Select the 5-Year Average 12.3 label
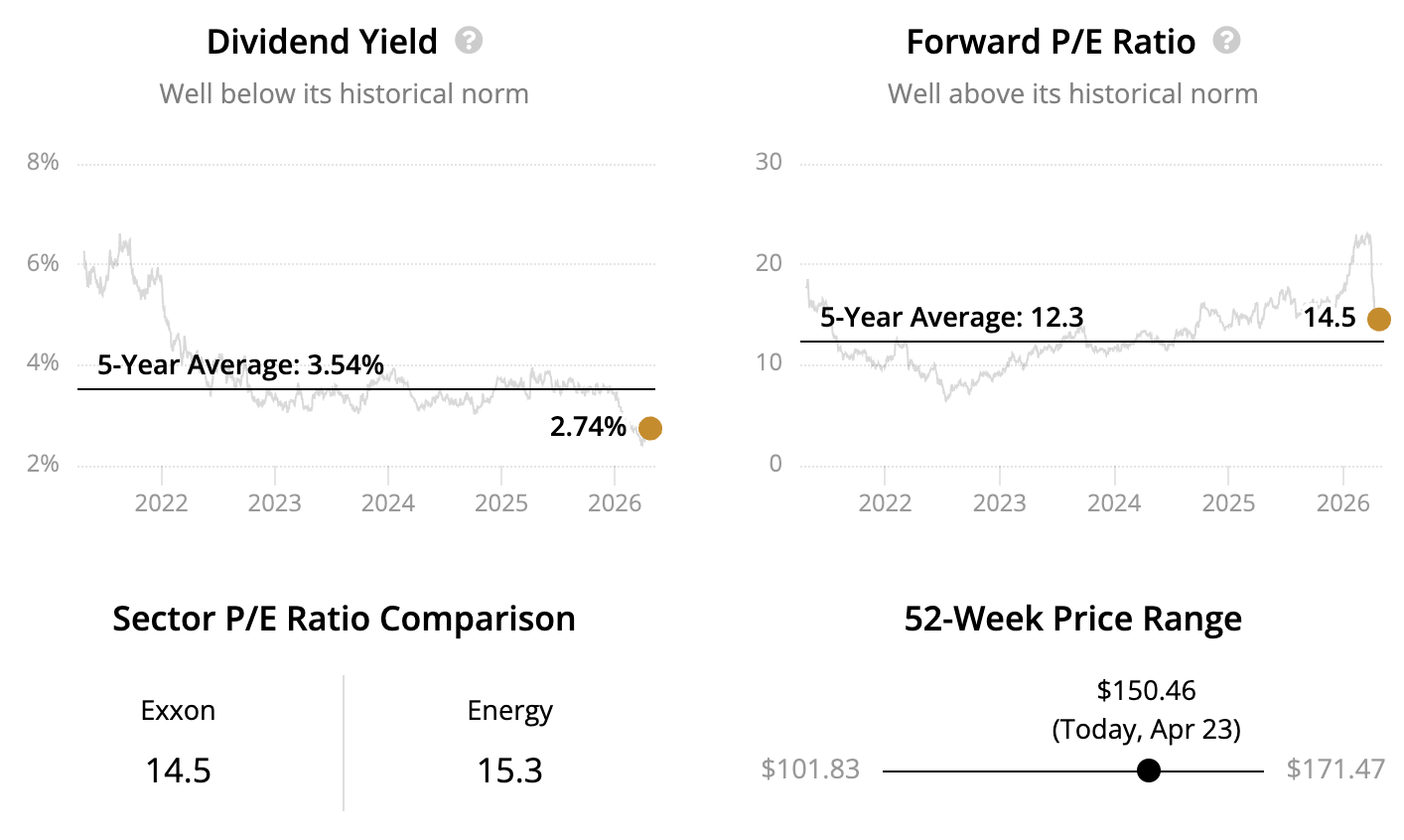The width and height of the screenshot is (1404, 840). point(951,318)
